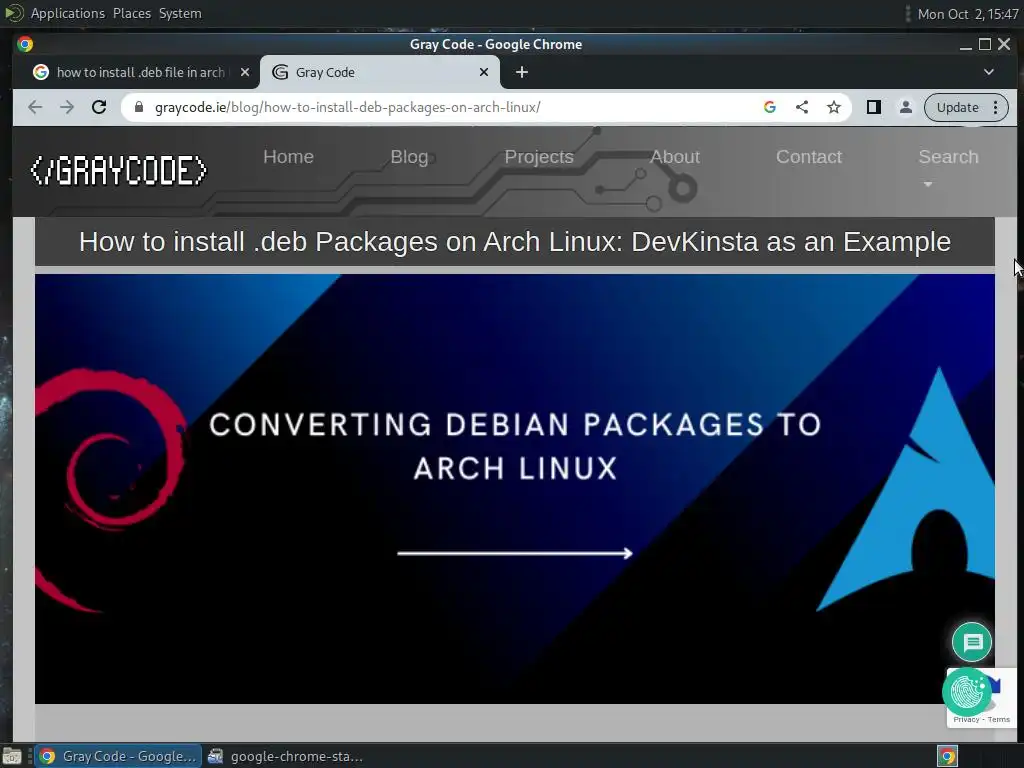Image resolution: width=1024 pixels, height=768 pixels.
Task: Click the Chrome icon in title bar
Action: (25, 44)
